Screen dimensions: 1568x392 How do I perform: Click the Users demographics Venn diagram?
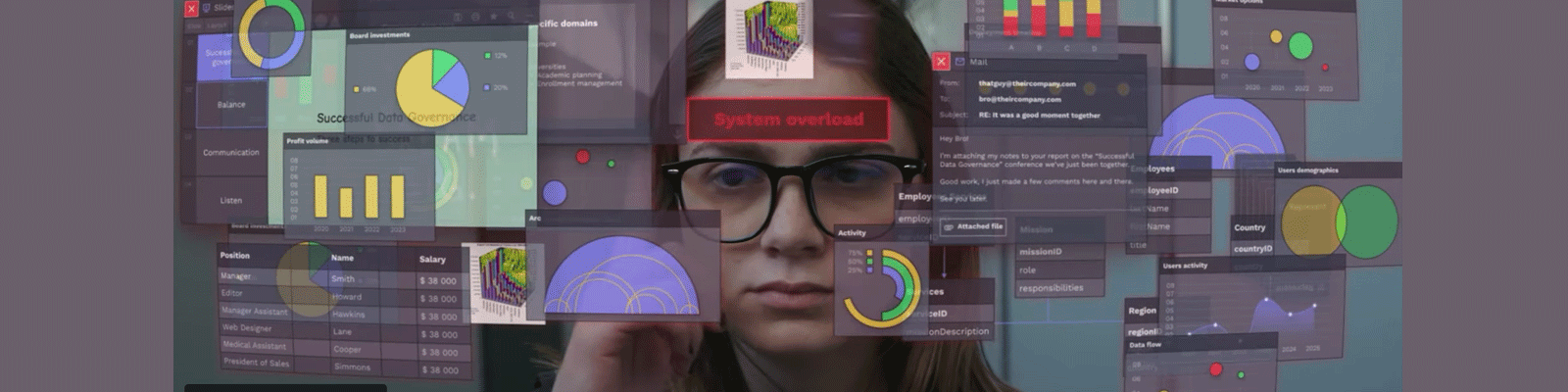click(x=1338, y=220)
